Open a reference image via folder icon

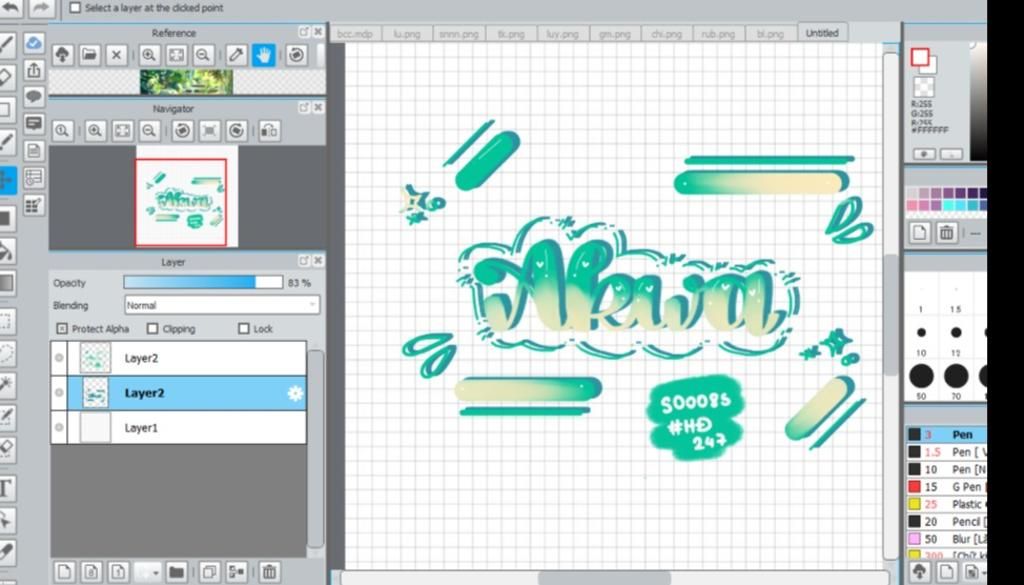(89, 55)
